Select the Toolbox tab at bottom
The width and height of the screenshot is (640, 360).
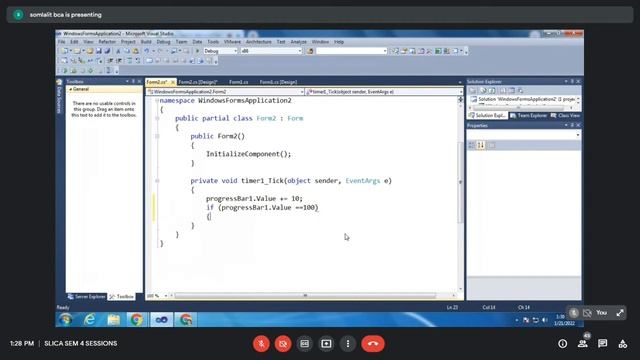point(122,297)
